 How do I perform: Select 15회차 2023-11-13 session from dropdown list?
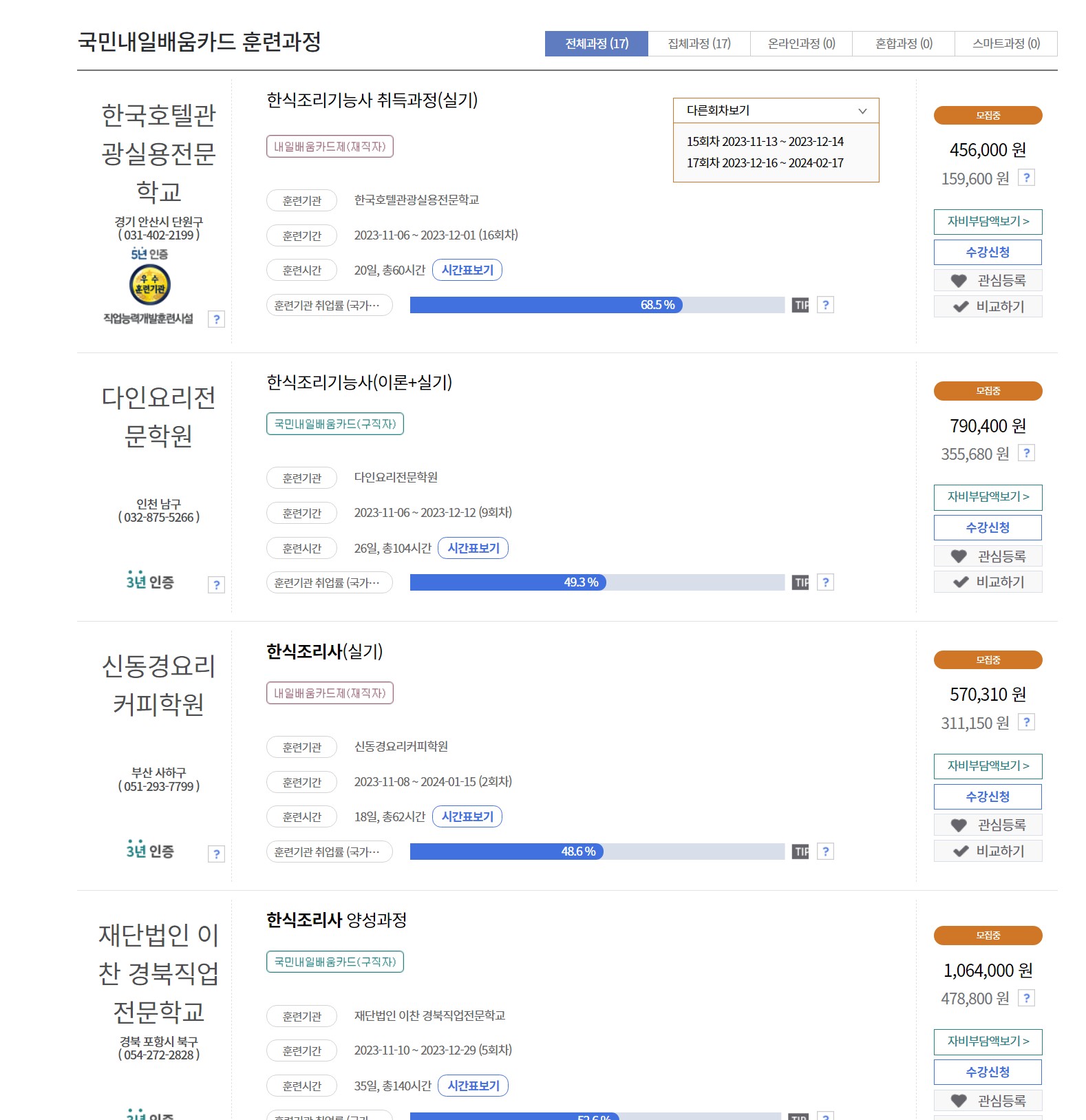coord(766,142)
